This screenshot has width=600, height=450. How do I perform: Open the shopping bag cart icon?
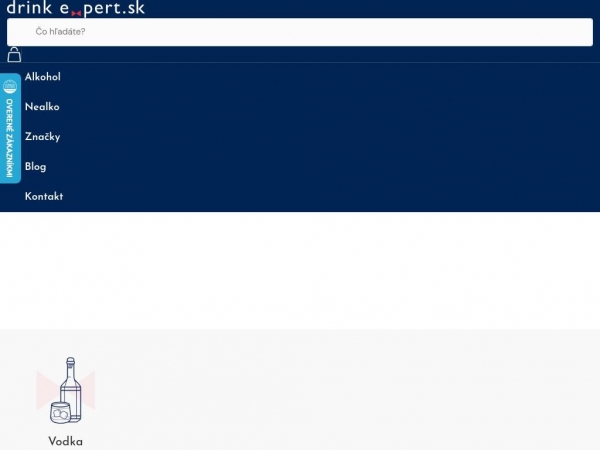pos(14,55)
